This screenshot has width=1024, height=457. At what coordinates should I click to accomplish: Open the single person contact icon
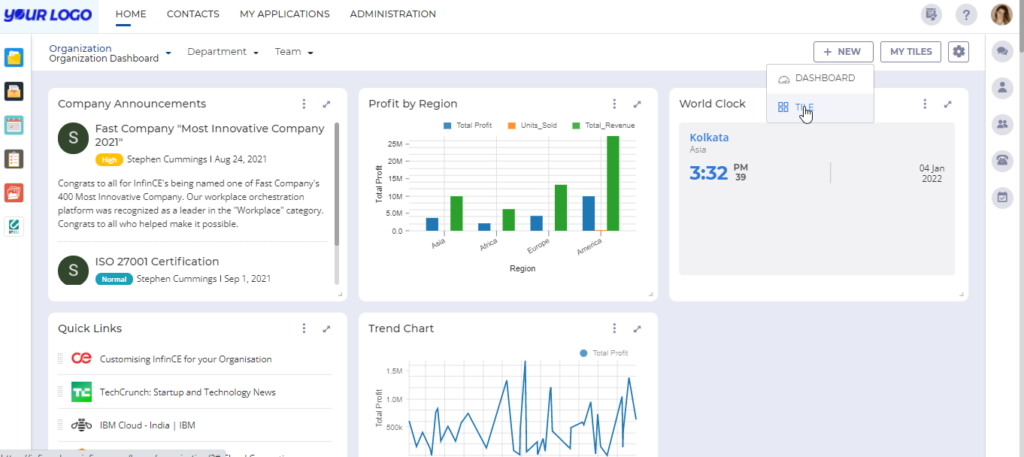pos(1002,88)
